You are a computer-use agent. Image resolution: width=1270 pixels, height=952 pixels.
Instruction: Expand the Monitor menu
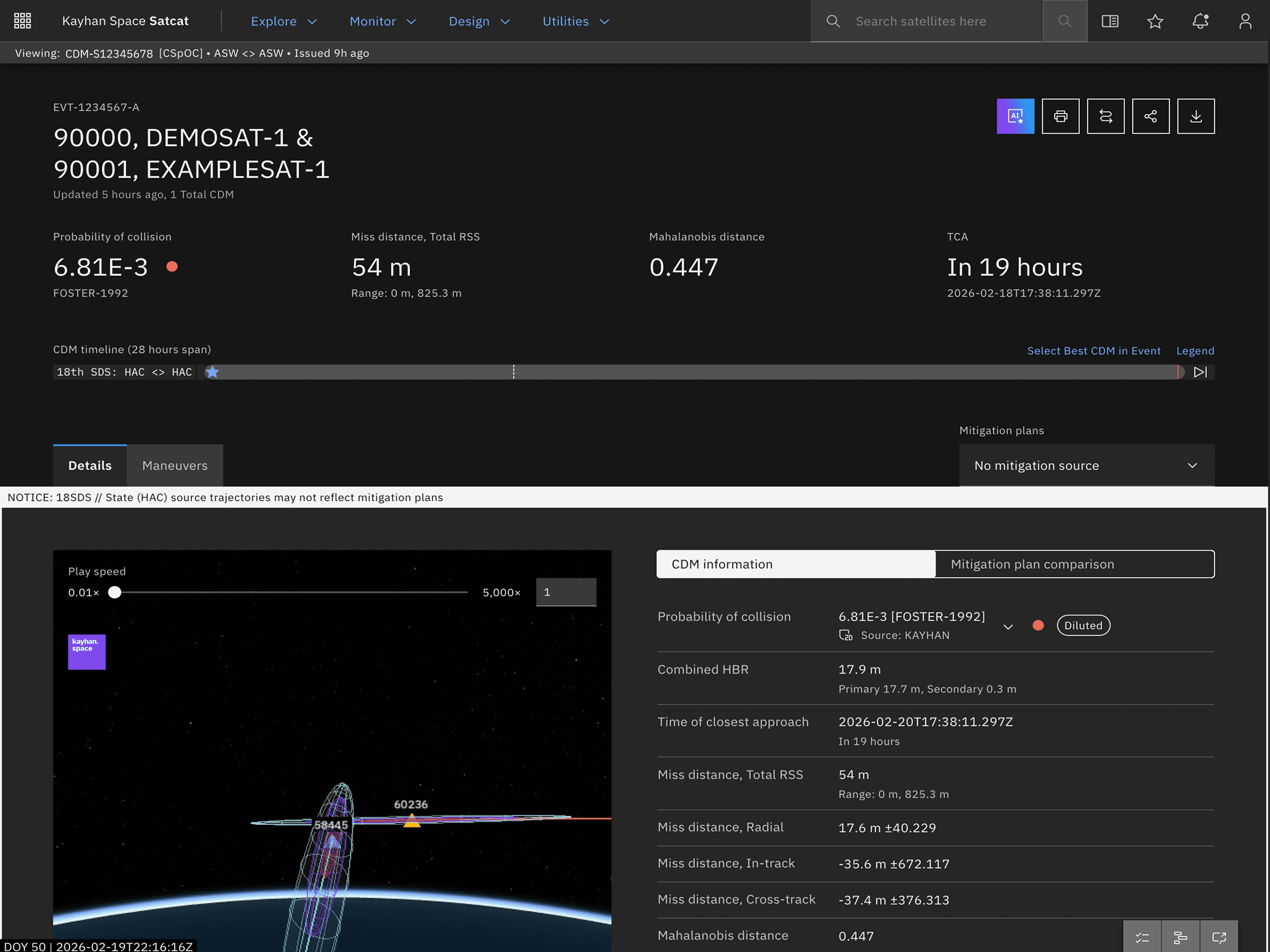pyautogui.click(x=383, y=21)
